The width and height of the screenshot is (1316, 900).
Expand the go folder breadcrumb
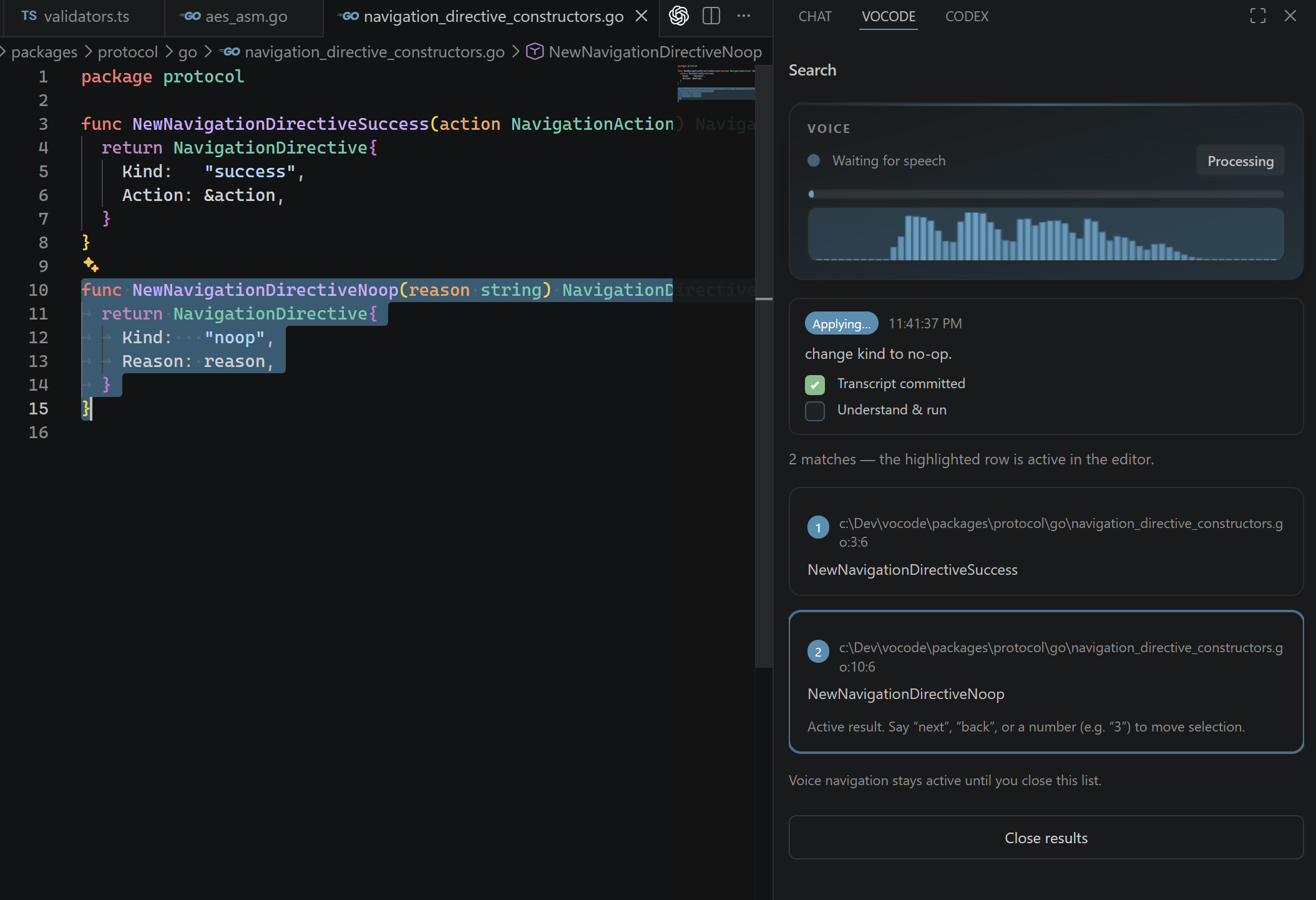pyautogui.click(x=187, y=52)
